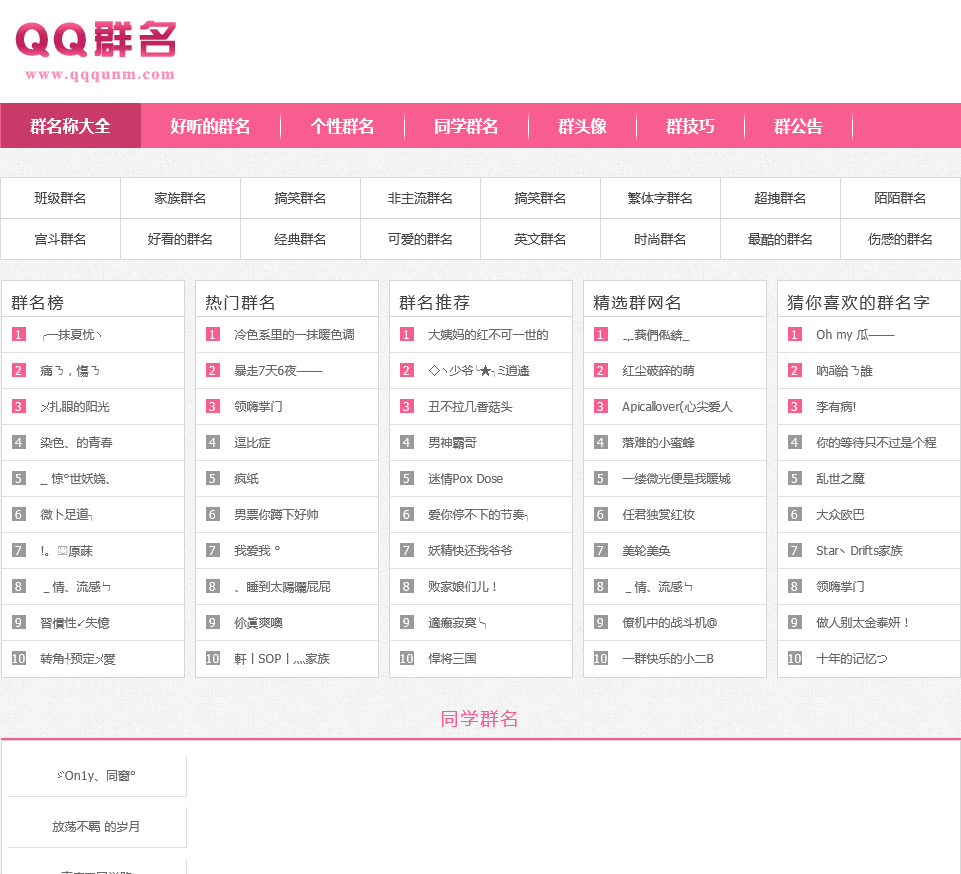The image size is (961, 874).
Task: Click 做人别太金泰妍！ entry
Action: point(862,623)
